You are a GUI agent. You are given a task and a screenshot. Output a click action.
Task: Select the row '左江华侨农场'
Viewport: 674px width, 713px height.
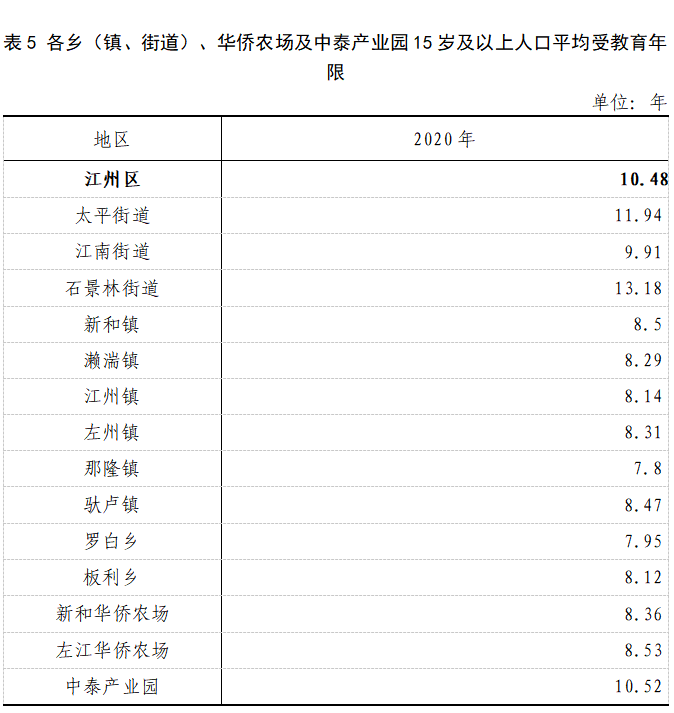coord(336,650)
